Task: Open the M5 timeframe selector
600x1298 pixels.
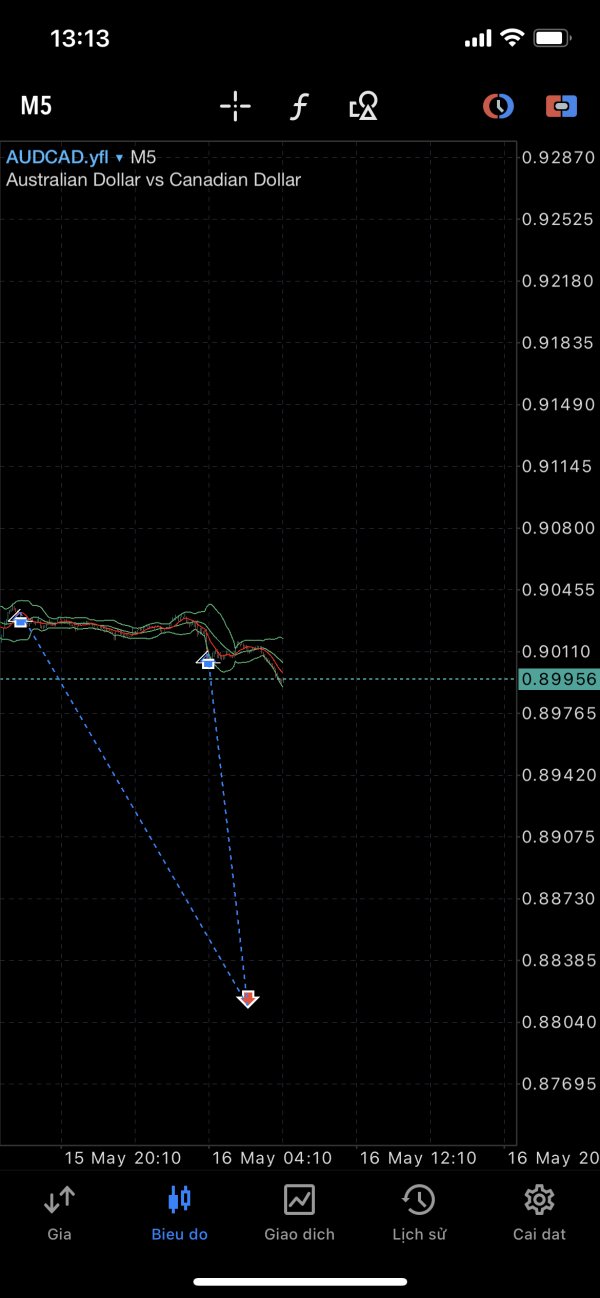Action: [36, 106]
